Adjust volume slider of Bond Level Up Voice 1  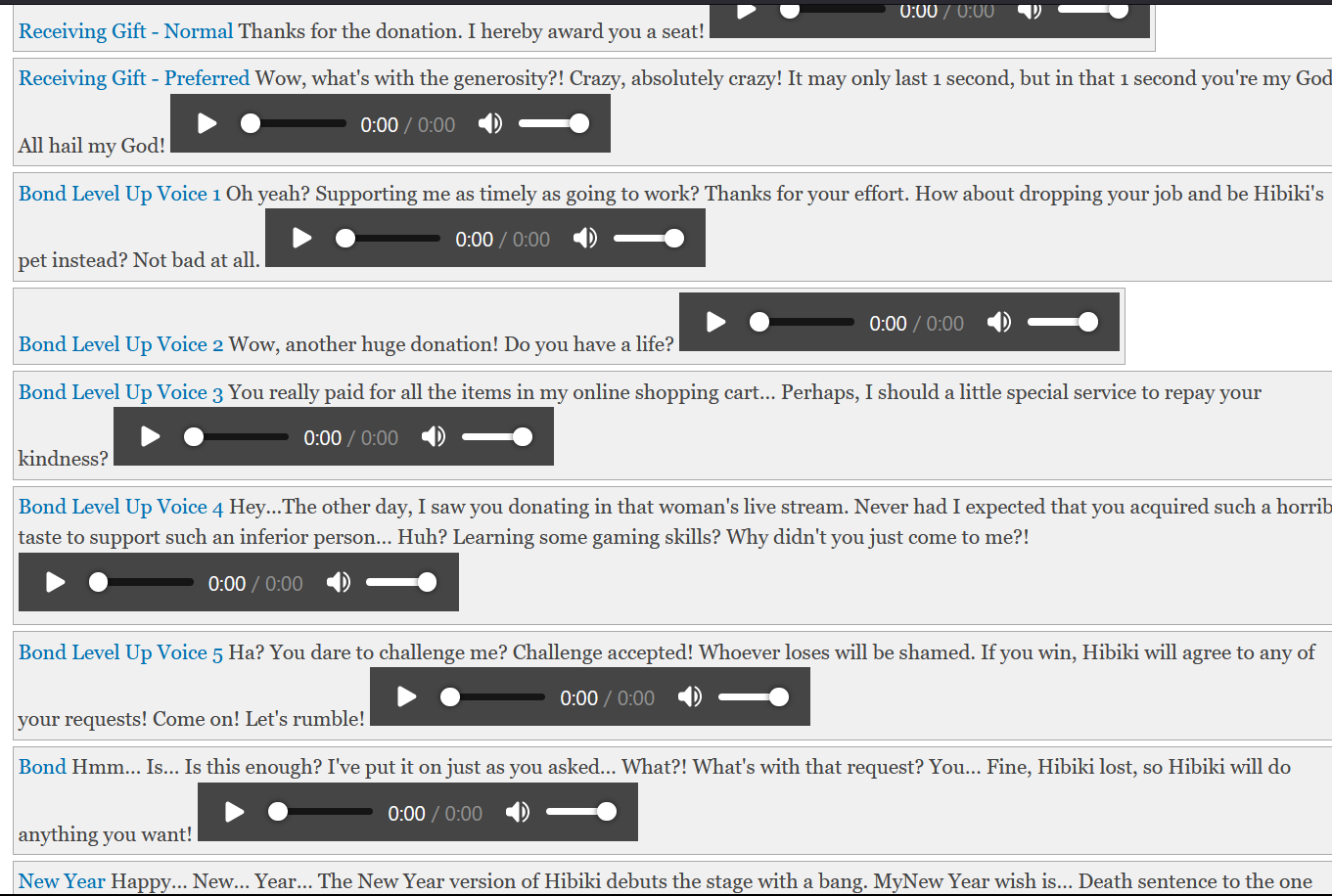point(649,238)
